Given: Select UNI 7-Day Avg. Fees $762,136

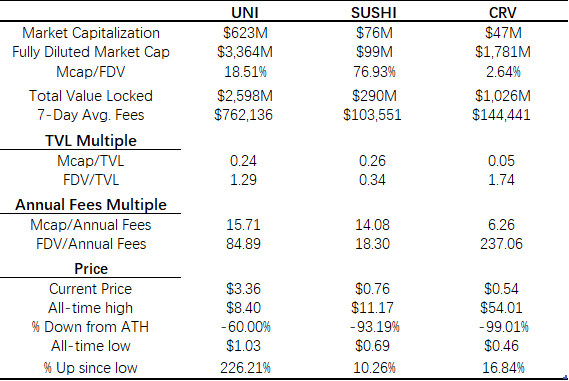Looking at the screenshot, I should pos(243,115).
